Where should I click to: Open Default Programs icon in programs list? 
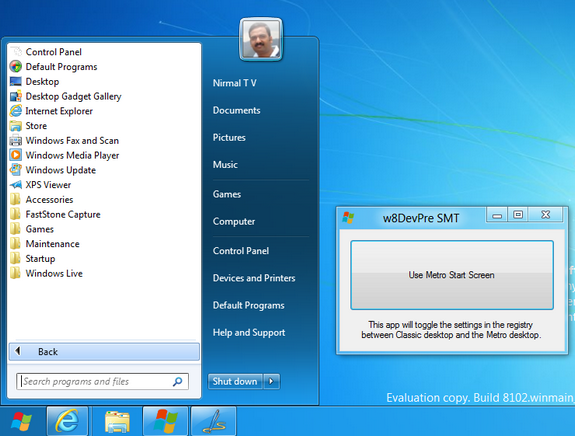(16, 66)
